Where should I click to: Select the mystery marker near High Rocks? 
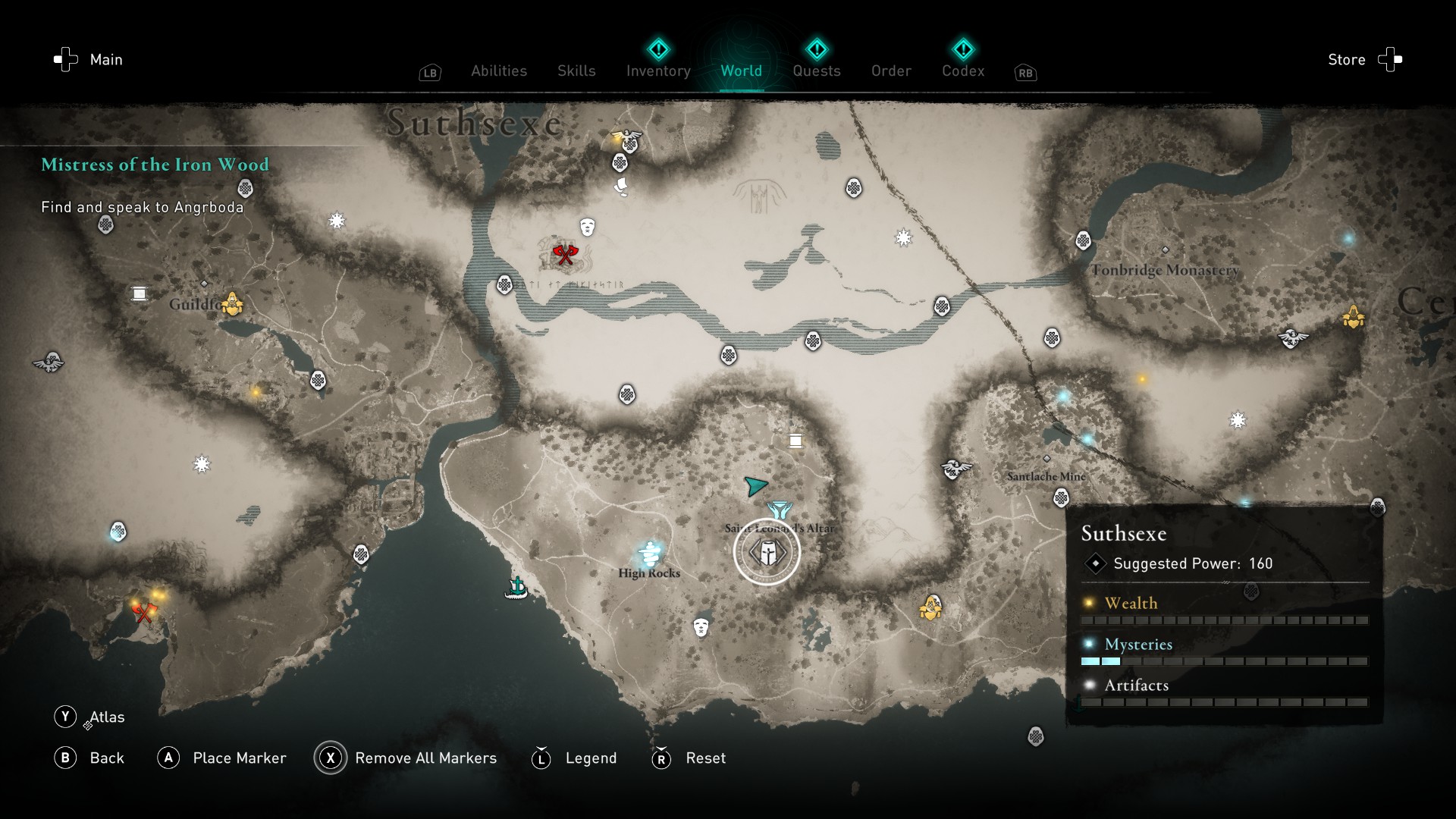[648, 552]
